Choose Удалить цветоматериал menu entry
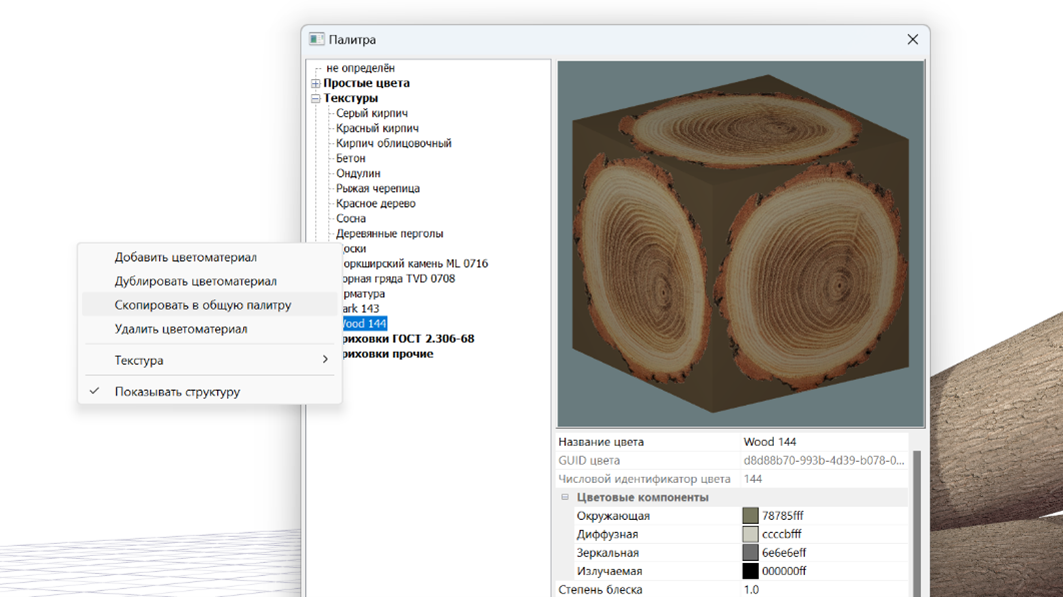The width and height of the screenshot is (1063, 597). 180,329
